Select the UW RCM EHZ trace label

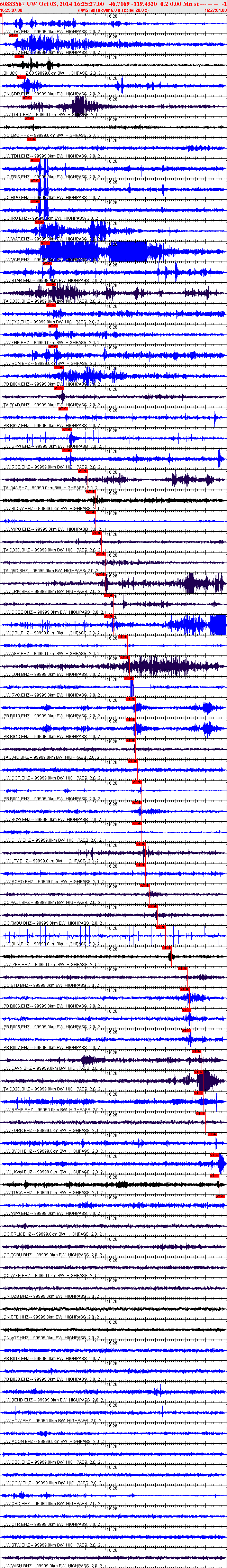[53, 363]
